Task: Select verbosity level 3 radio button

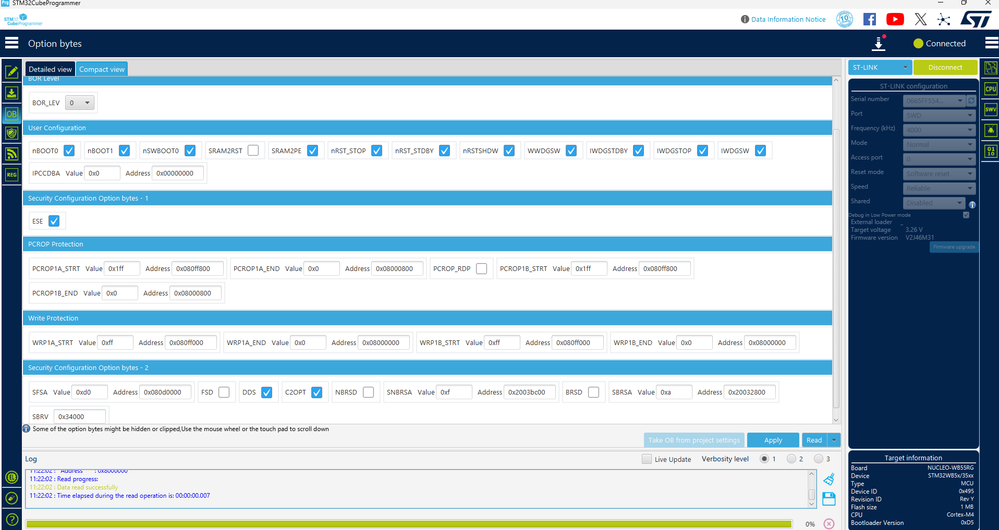Action: tap(819, 459)
